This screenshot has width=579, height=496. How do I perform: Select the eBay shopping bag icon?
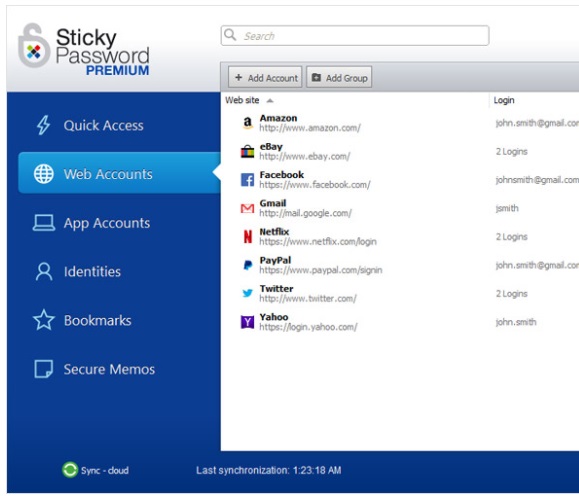(247, 151)
